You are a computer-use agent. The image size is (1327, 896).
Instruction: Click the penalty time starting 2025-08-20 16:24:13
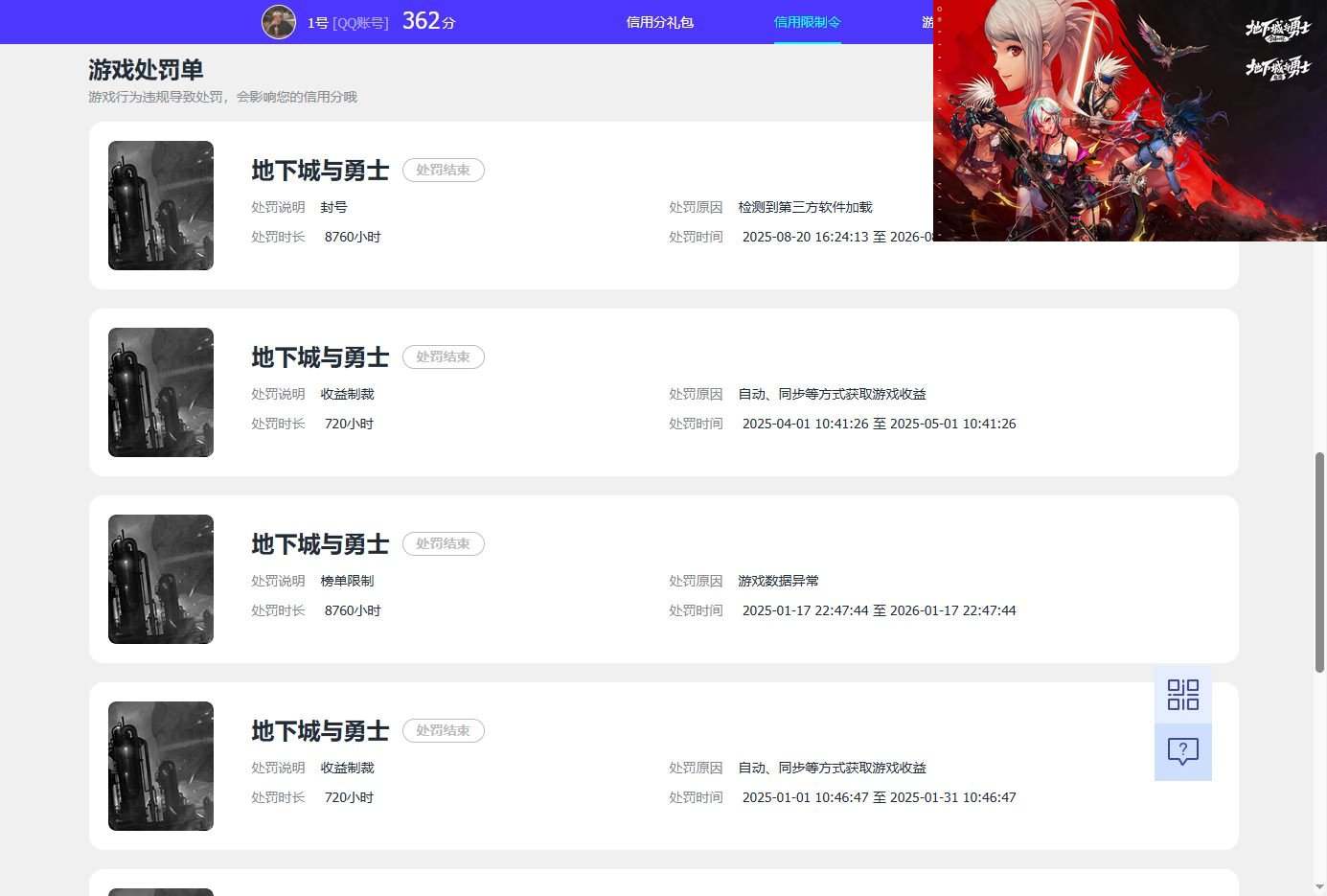pyautogui.click(x=837, y=237)
